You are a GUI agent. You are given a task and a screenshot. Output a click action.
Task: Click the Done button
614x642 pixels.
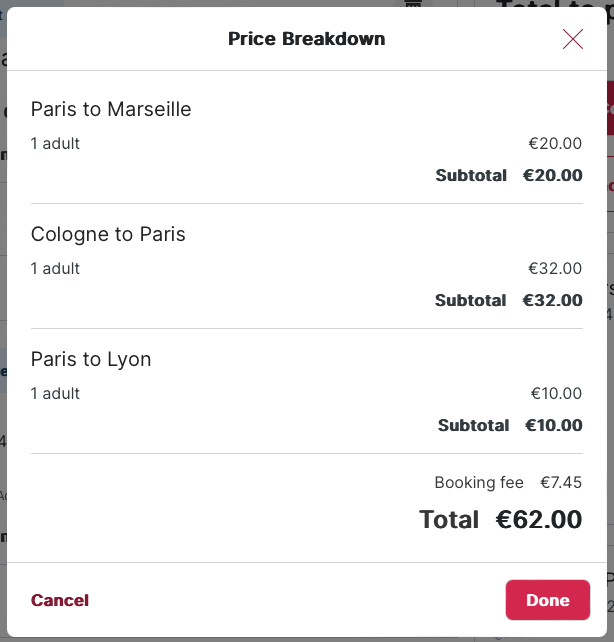[548, 600]
